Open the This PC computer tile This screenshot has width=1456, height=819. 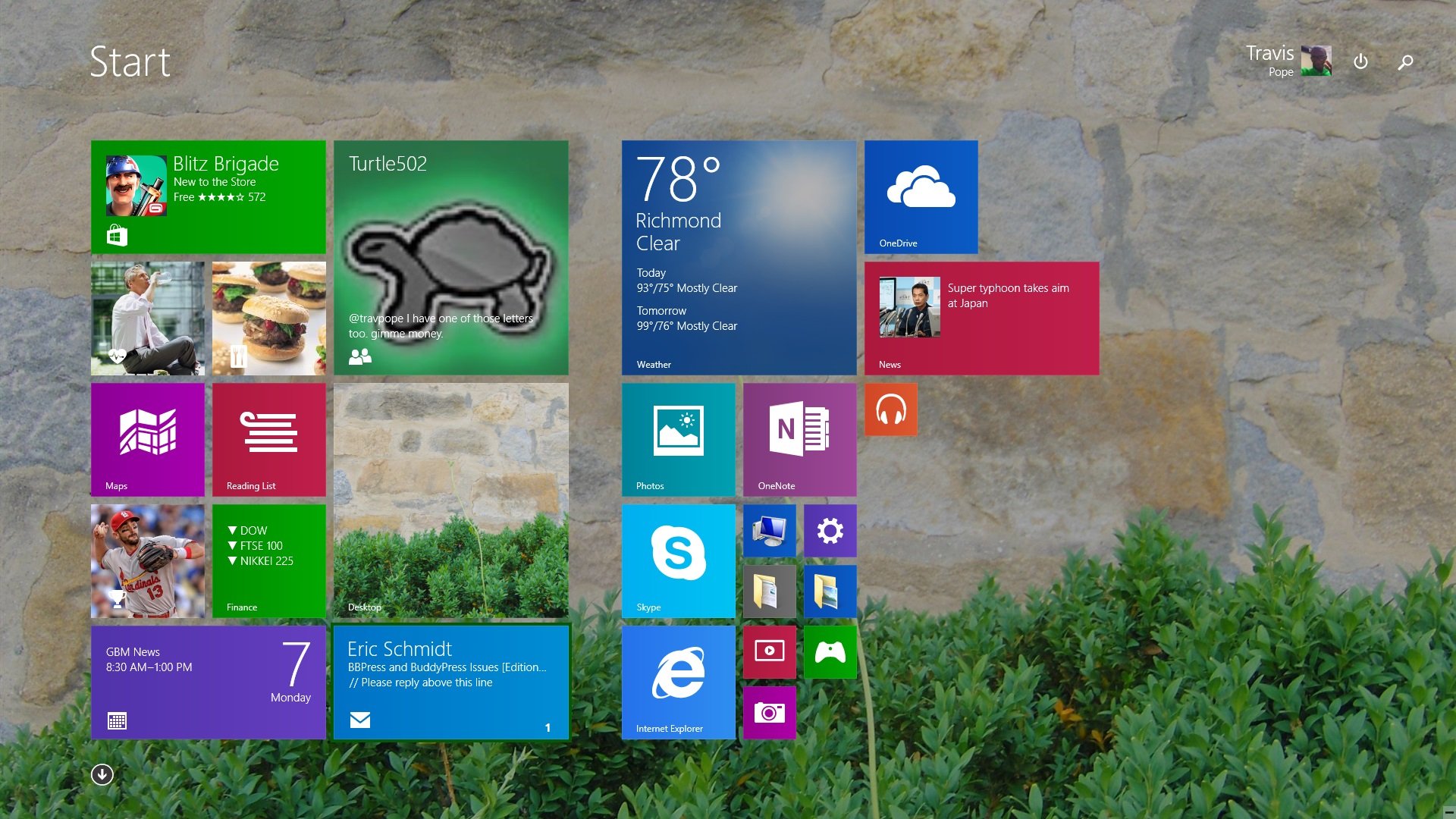point(770,531)
